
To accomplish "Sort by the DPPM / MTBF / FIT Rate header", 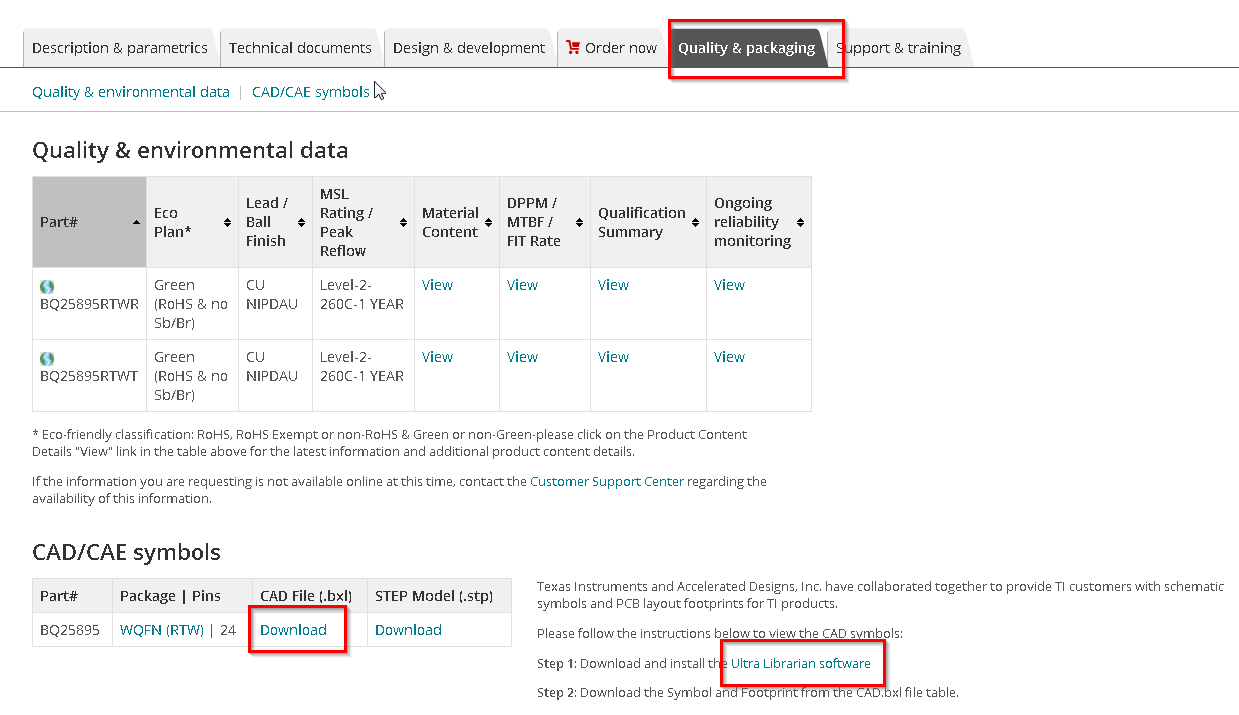I will [x=578, y=222].
